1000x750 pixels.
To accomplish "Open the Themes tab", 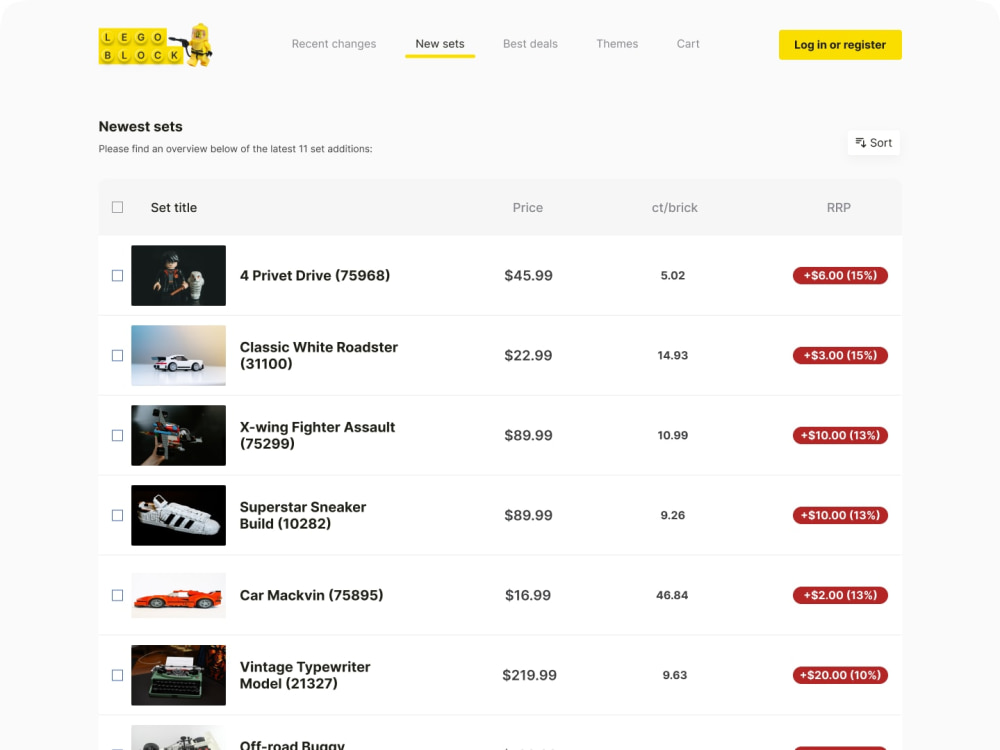I will coord(617,44).
